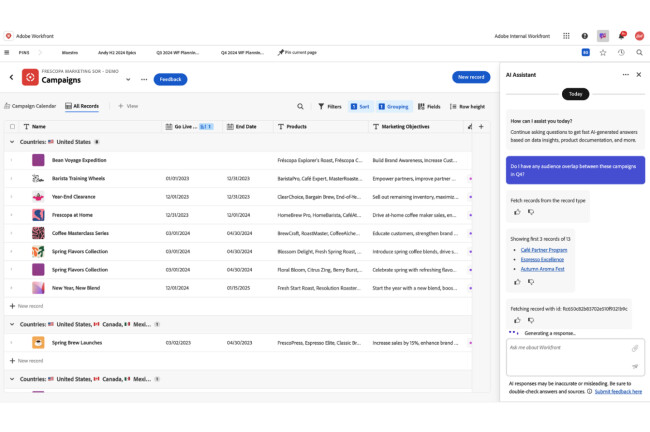Thumbs down the Fetching record with id response

(x=531, y=320)
